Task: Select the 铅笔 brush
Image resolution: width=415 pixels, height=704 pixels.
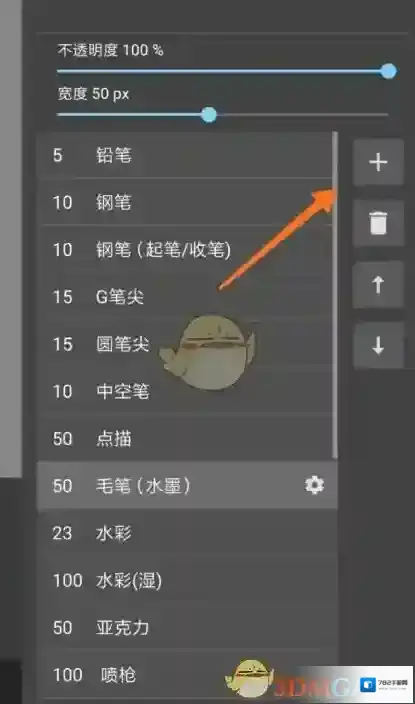Action: point(186,155)
